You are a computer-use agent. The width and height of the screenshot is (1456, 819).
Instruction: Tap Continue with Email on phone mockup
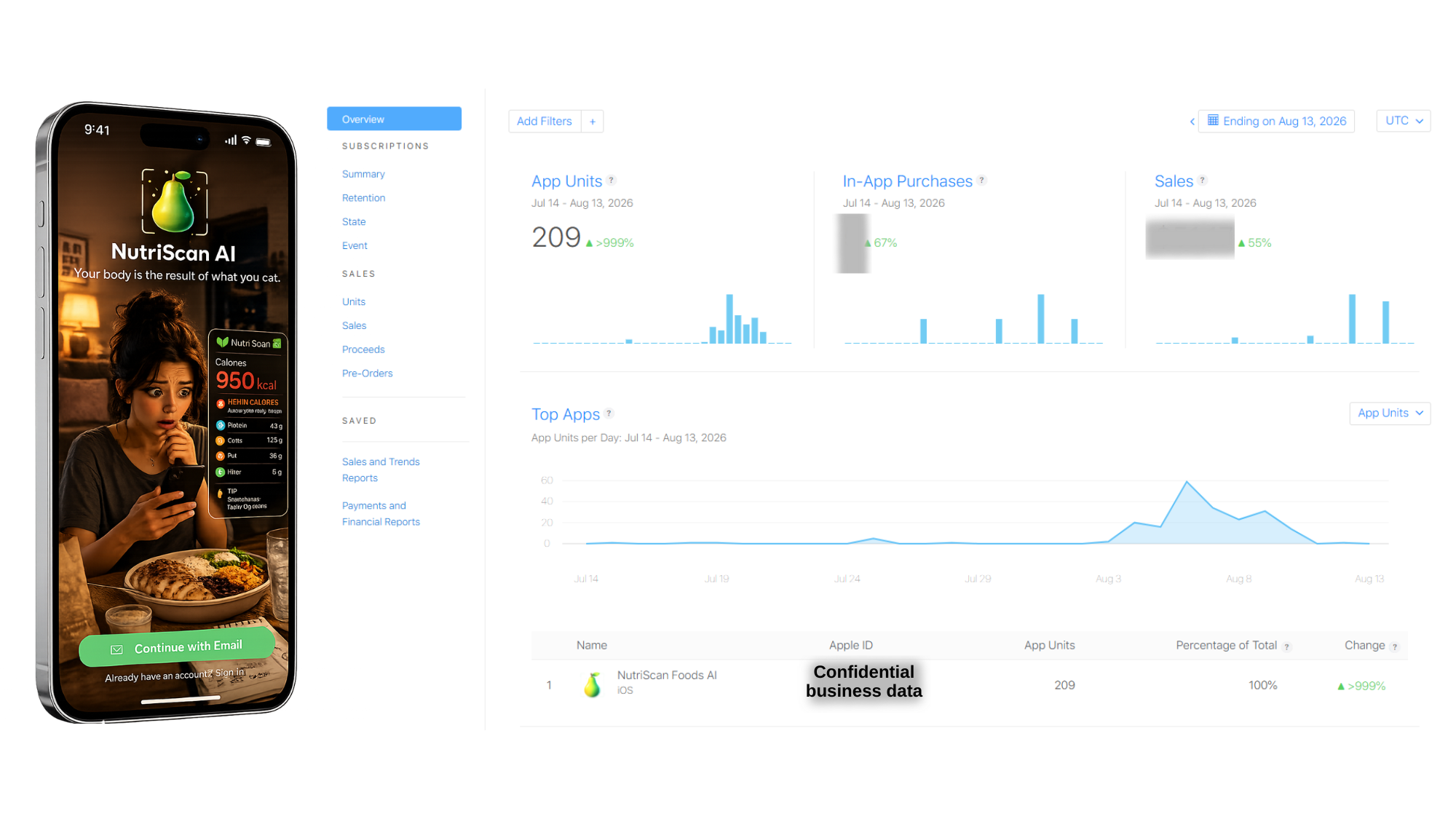177,647
